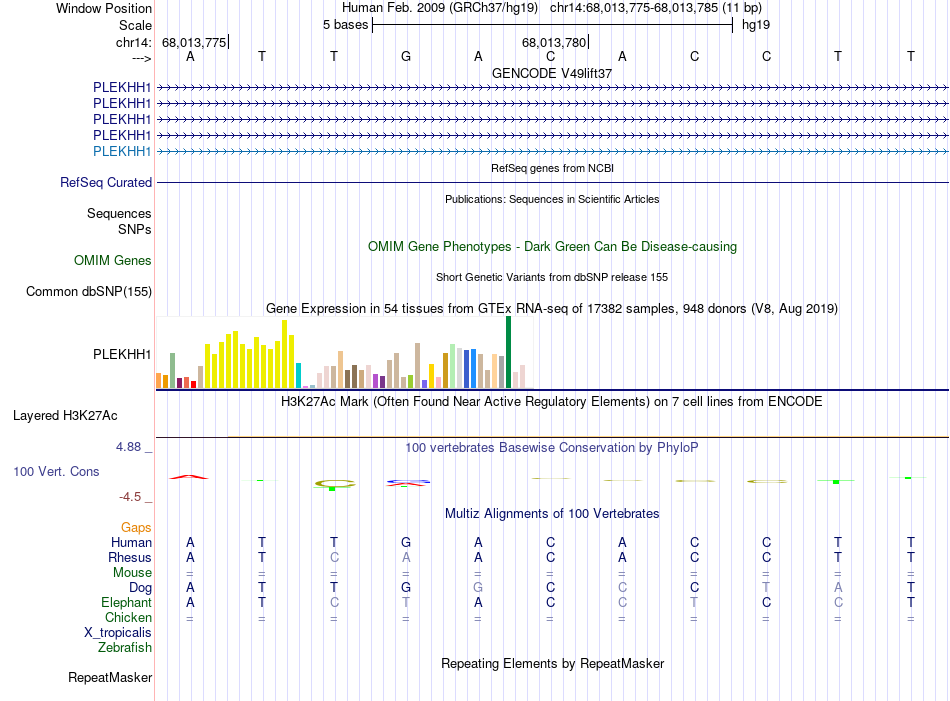This screenshot has height=701, width=950.
Task: Click the OMIM Gene Phenotypes green title
Action: [x=552, y=247]
